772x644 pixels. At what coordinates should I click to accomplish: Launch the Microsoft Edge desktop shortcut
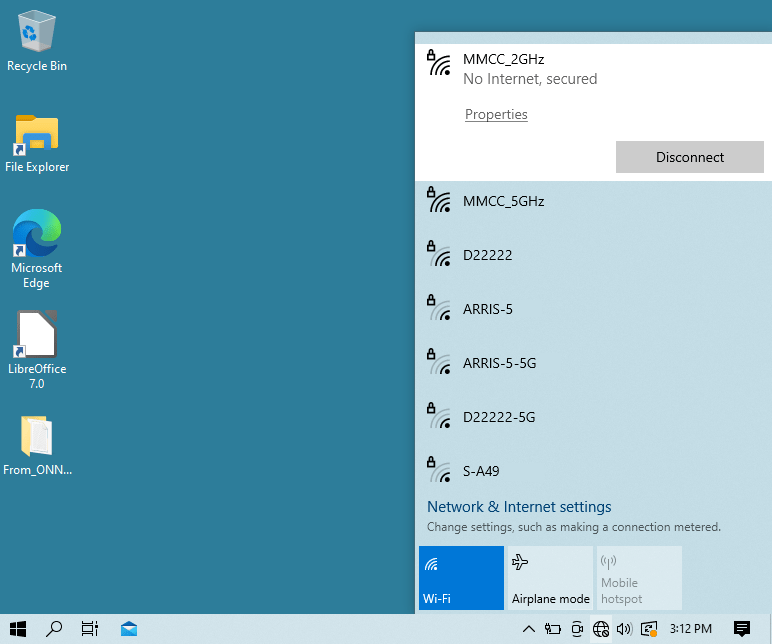[x=37, y=247]
